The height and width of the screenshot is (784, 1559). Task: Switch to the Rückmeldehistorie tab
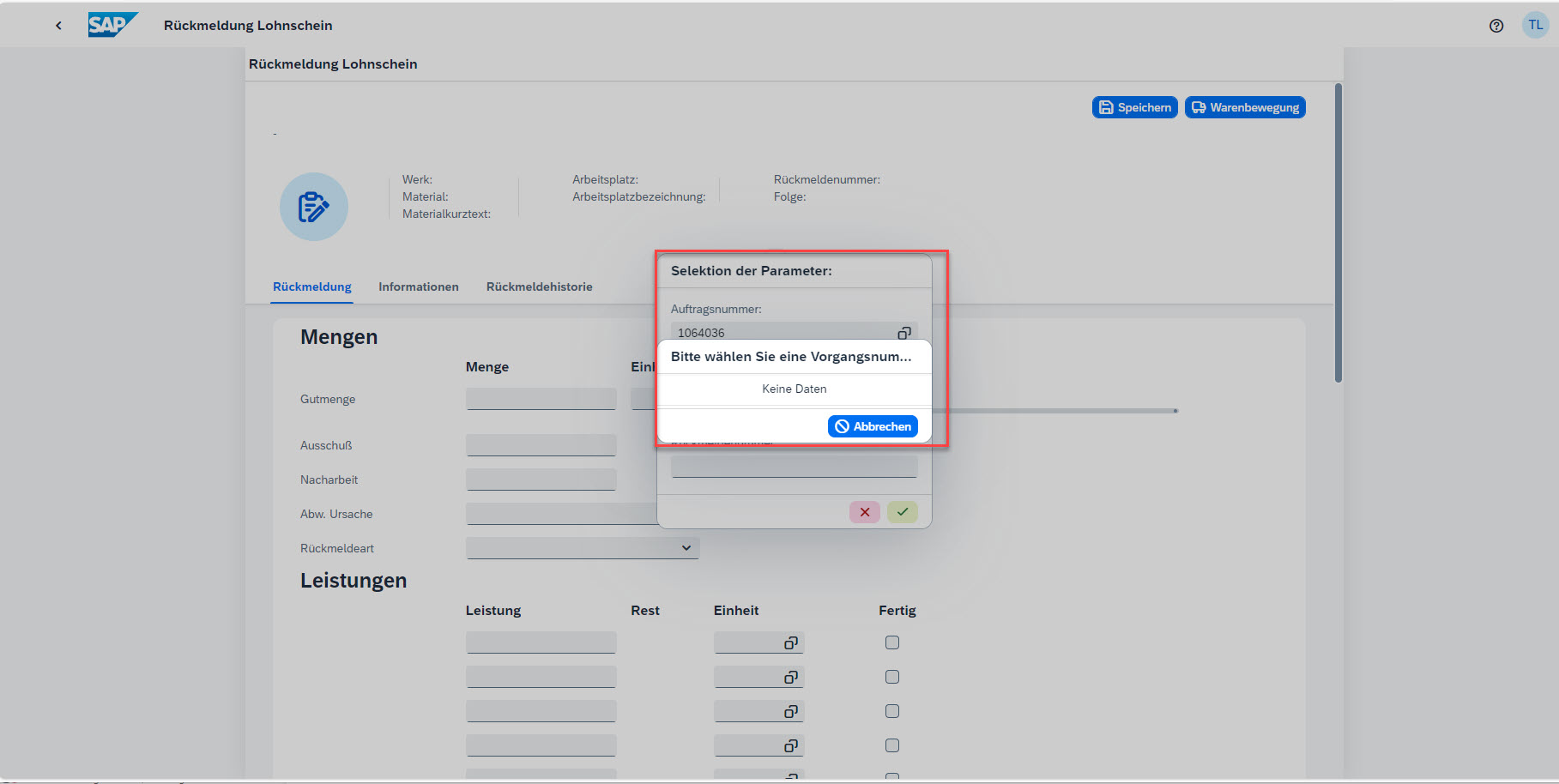539,286
